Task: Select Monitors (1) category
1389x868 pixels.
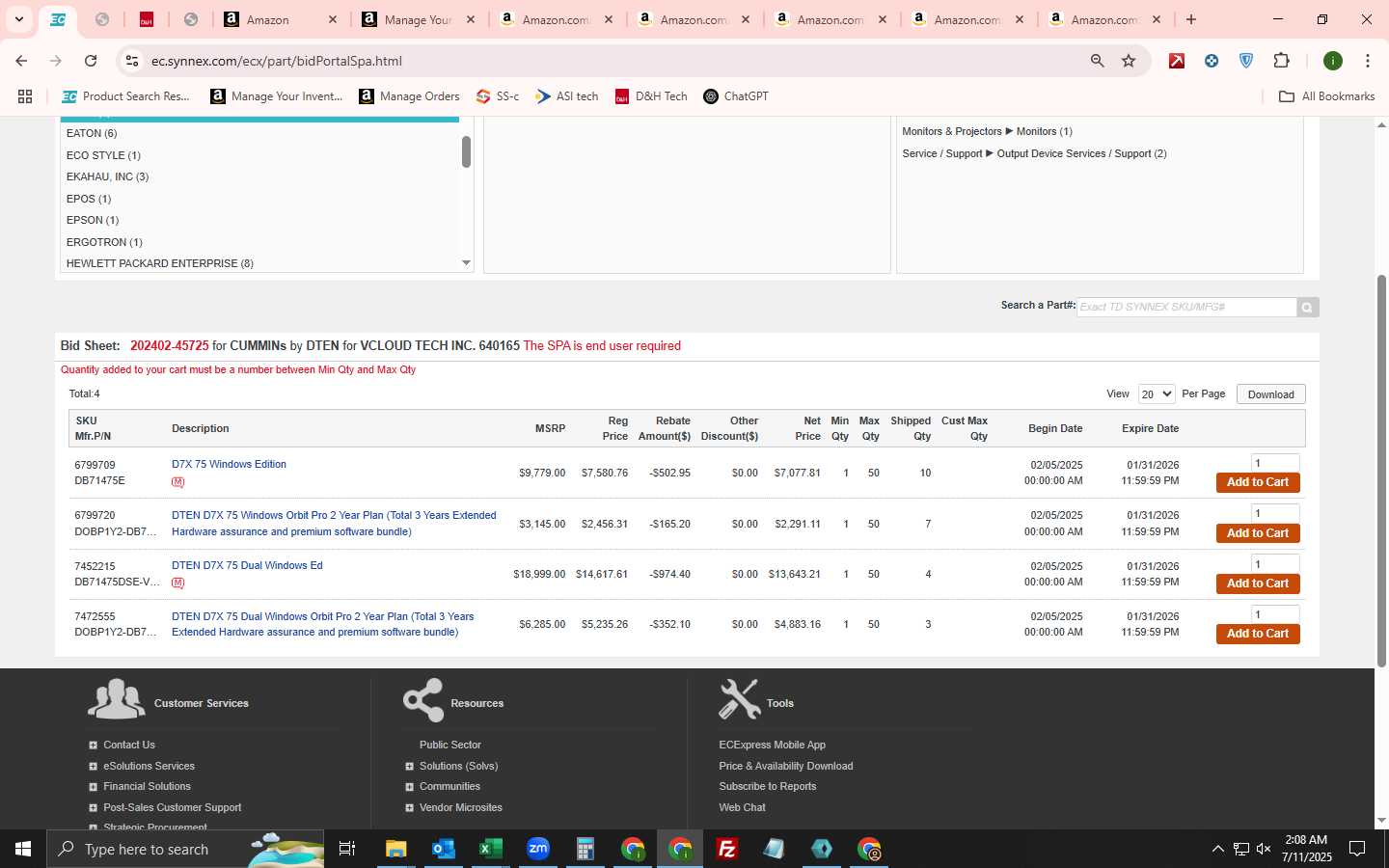Action: (x=1044, y=131)
